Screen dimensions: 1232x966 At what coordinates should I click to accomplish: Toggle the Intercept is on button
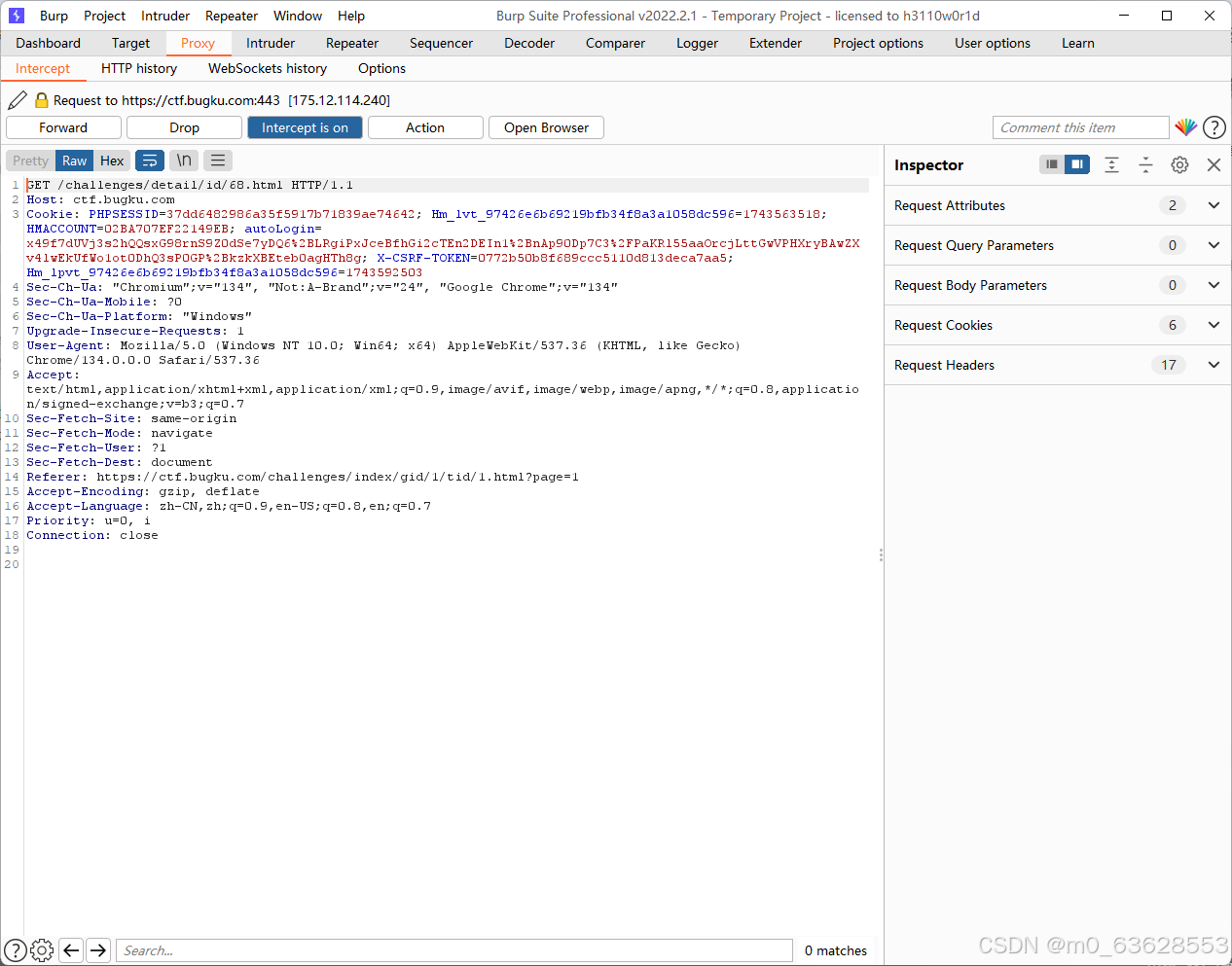pyautogui.click(x=305, y=127)
